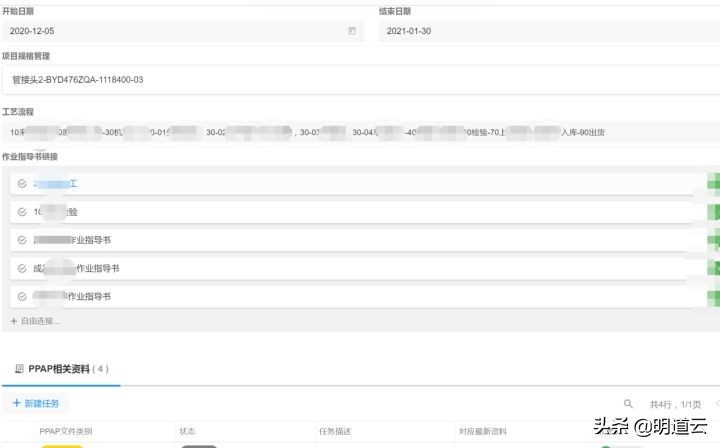The width and height of the screenshot is (720, 448).
Task: Open the first blue work instruction link
Action: [x=55, y=184]
